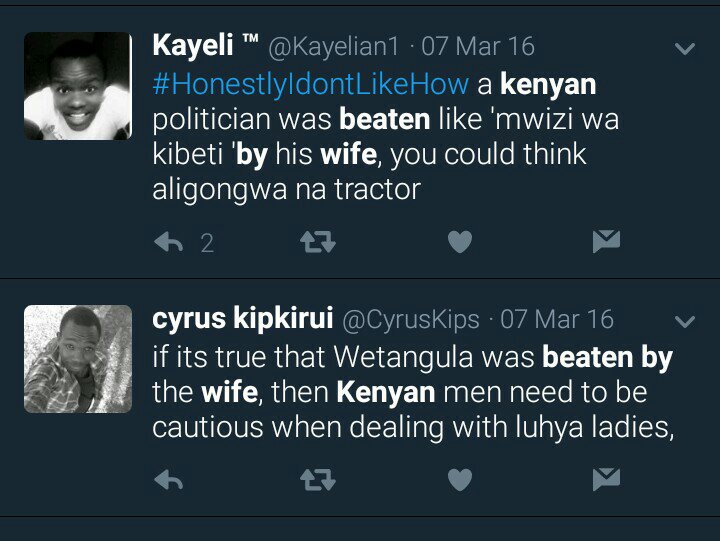Reply to cyrus kipkirui's tweet
Screen dimensions: 720x541
168,481
